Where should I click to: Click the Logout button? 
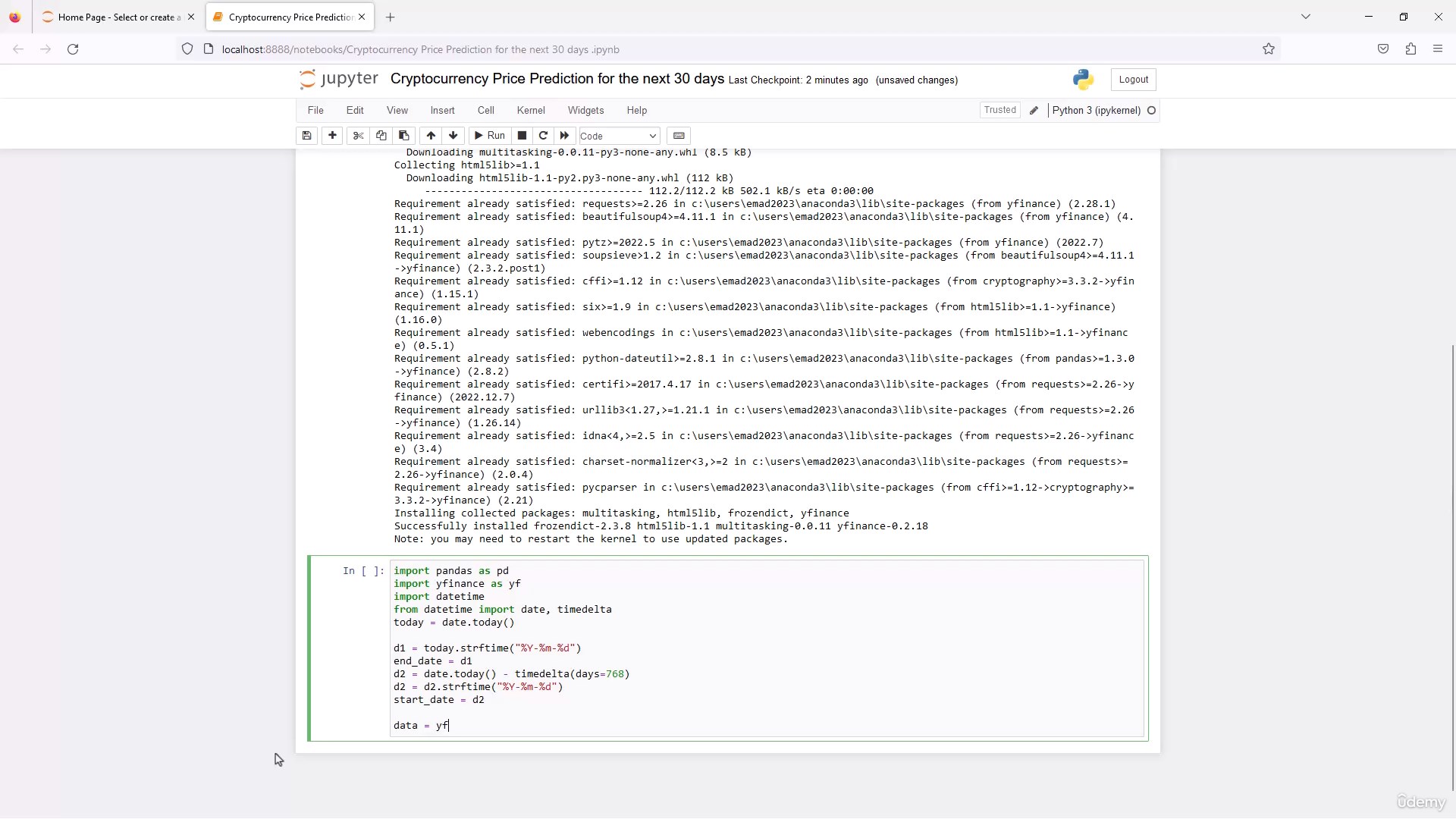click(x=1133, y=80)
